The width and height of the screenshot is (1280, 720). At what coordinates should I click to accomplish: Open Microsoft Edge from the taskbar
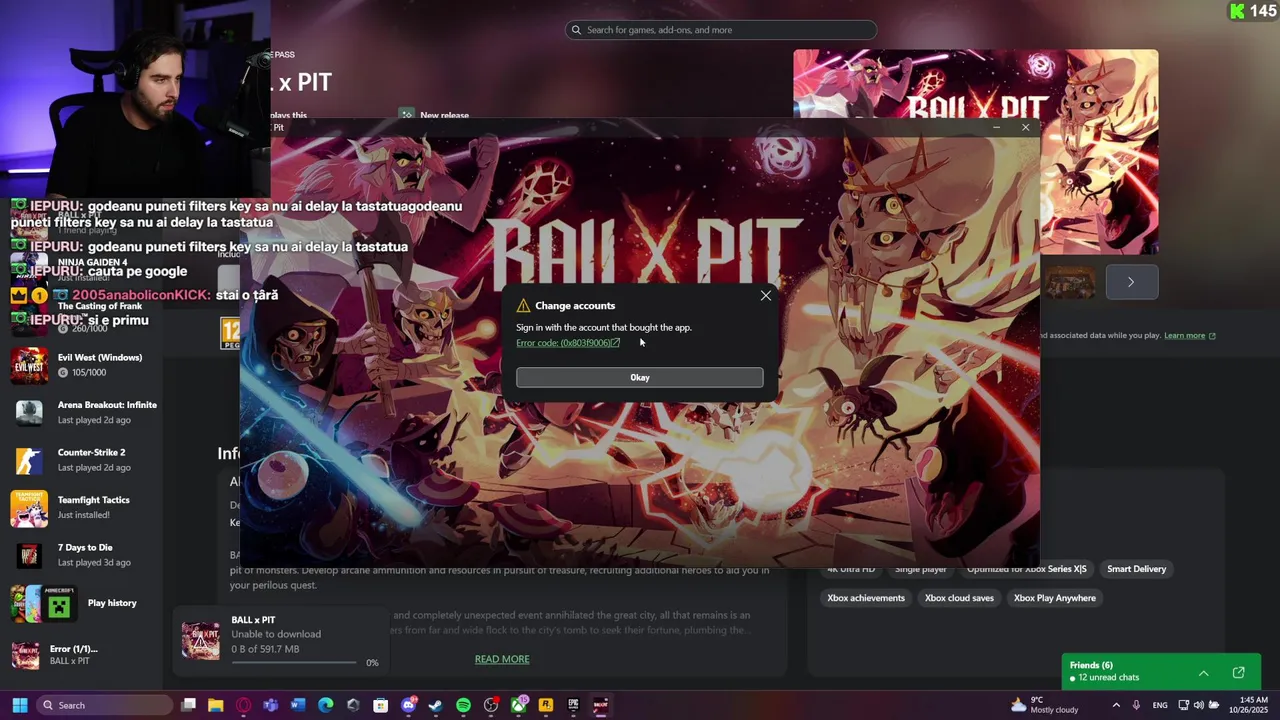(x=325, y=705)
